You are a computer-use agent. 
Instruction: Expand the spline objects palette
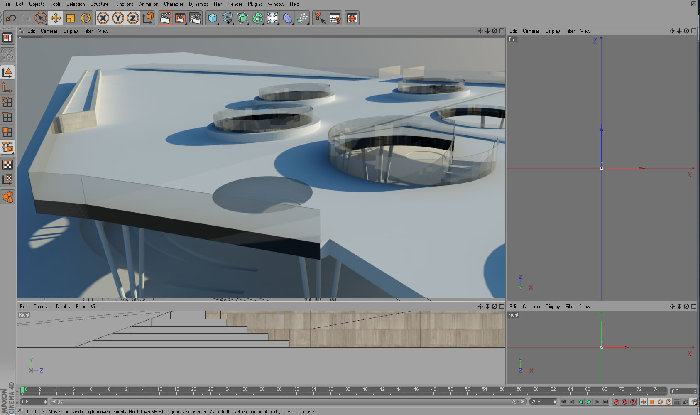[x=228, y=18]
